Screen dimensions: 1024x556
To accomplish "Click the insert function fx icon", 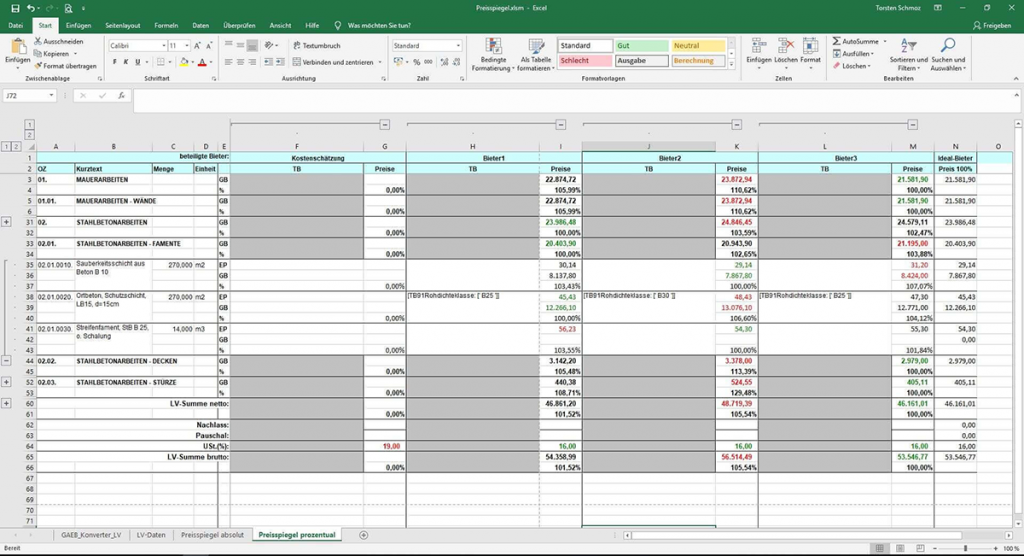I will click(x=121, y=95).
